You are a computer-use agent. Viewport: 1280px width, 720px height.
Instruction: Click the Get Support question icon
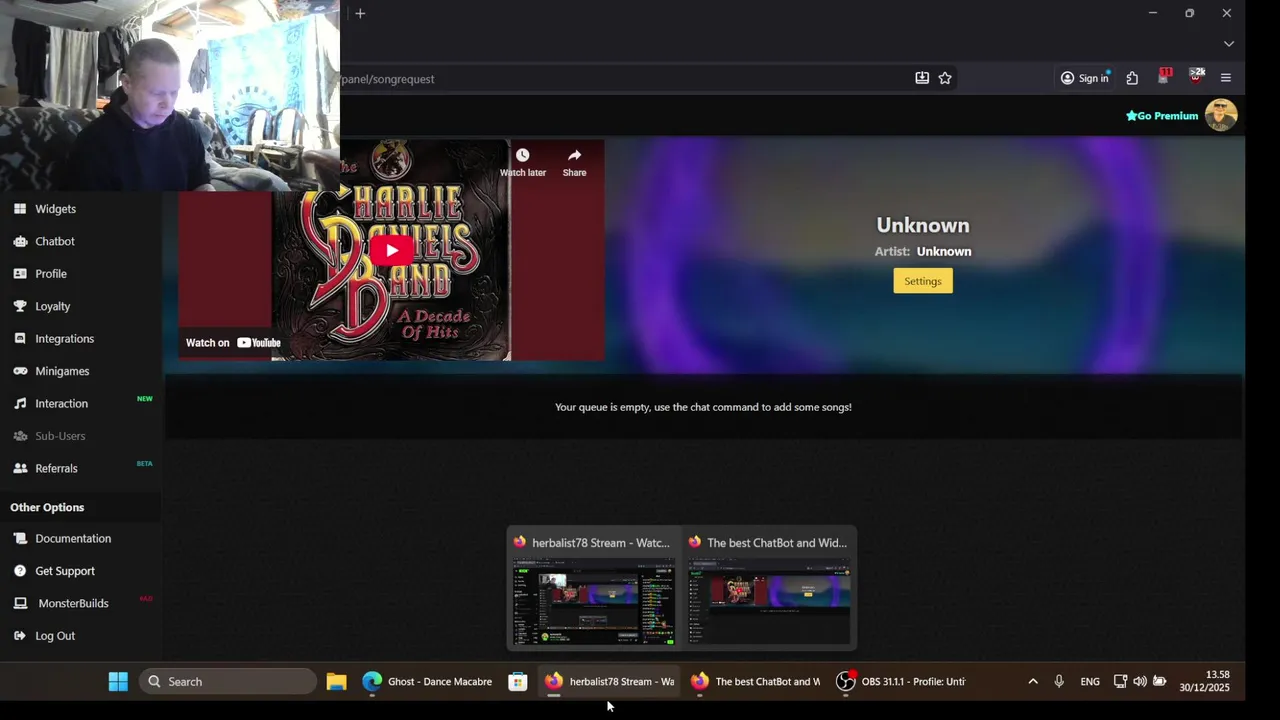[x=20, y=571]
